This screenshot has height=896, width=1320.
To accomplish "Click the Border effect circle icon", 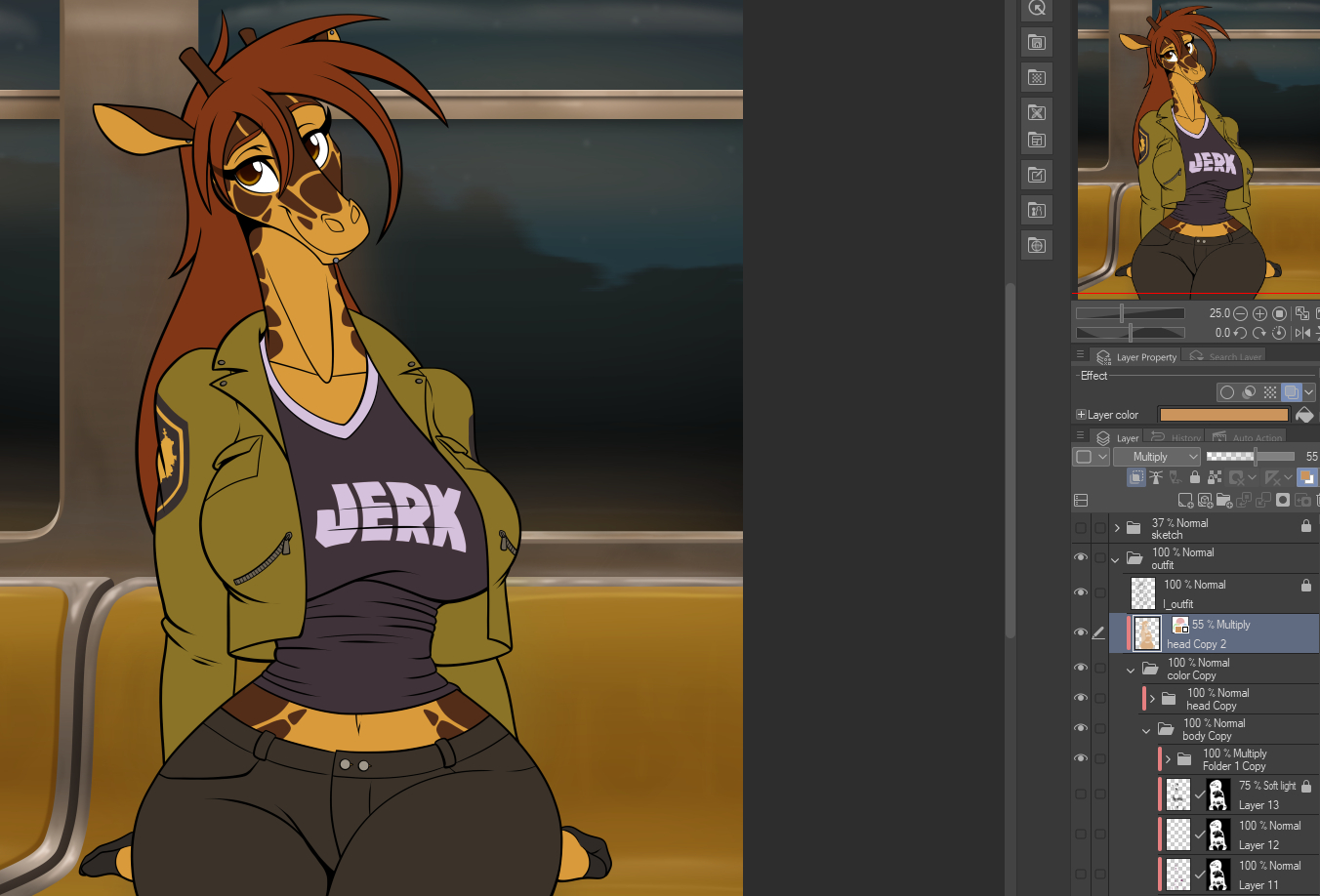I will (x=1227, y=392).
